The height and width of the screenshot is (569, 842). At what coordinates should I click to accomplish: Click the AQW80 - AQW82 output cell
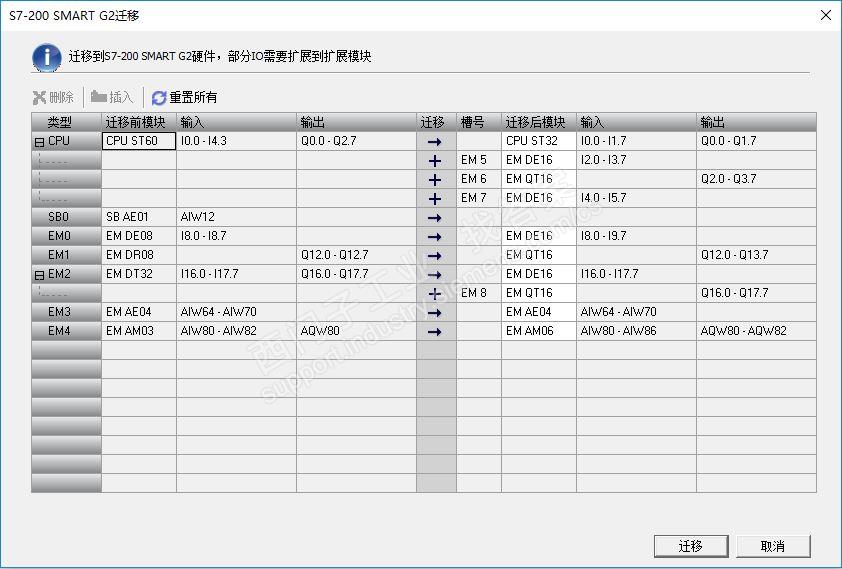coord(756,331)
